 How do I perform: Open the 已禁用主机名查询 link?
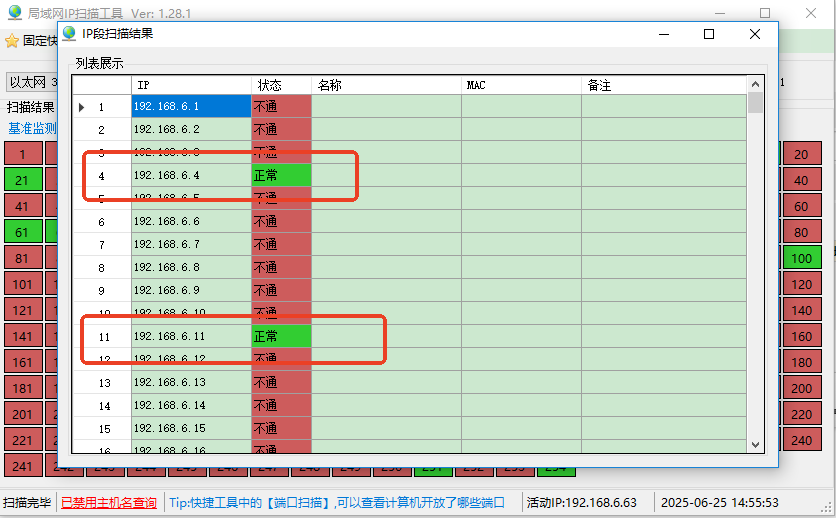(109, 502)
